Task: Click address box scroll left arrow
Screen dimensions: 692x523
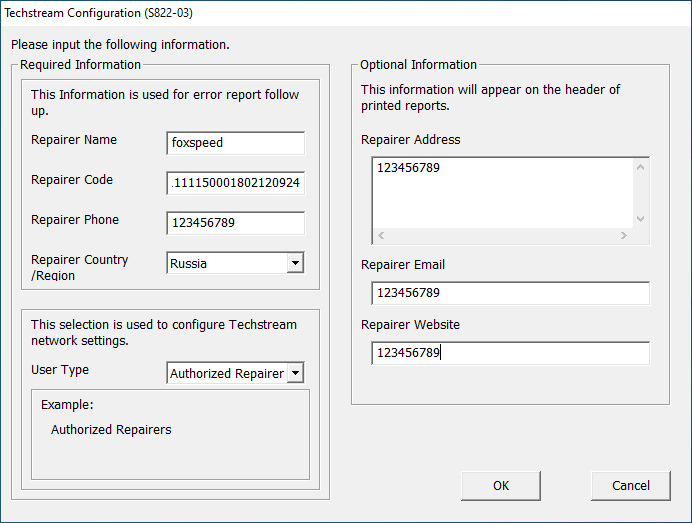Action: pos(381,236)
